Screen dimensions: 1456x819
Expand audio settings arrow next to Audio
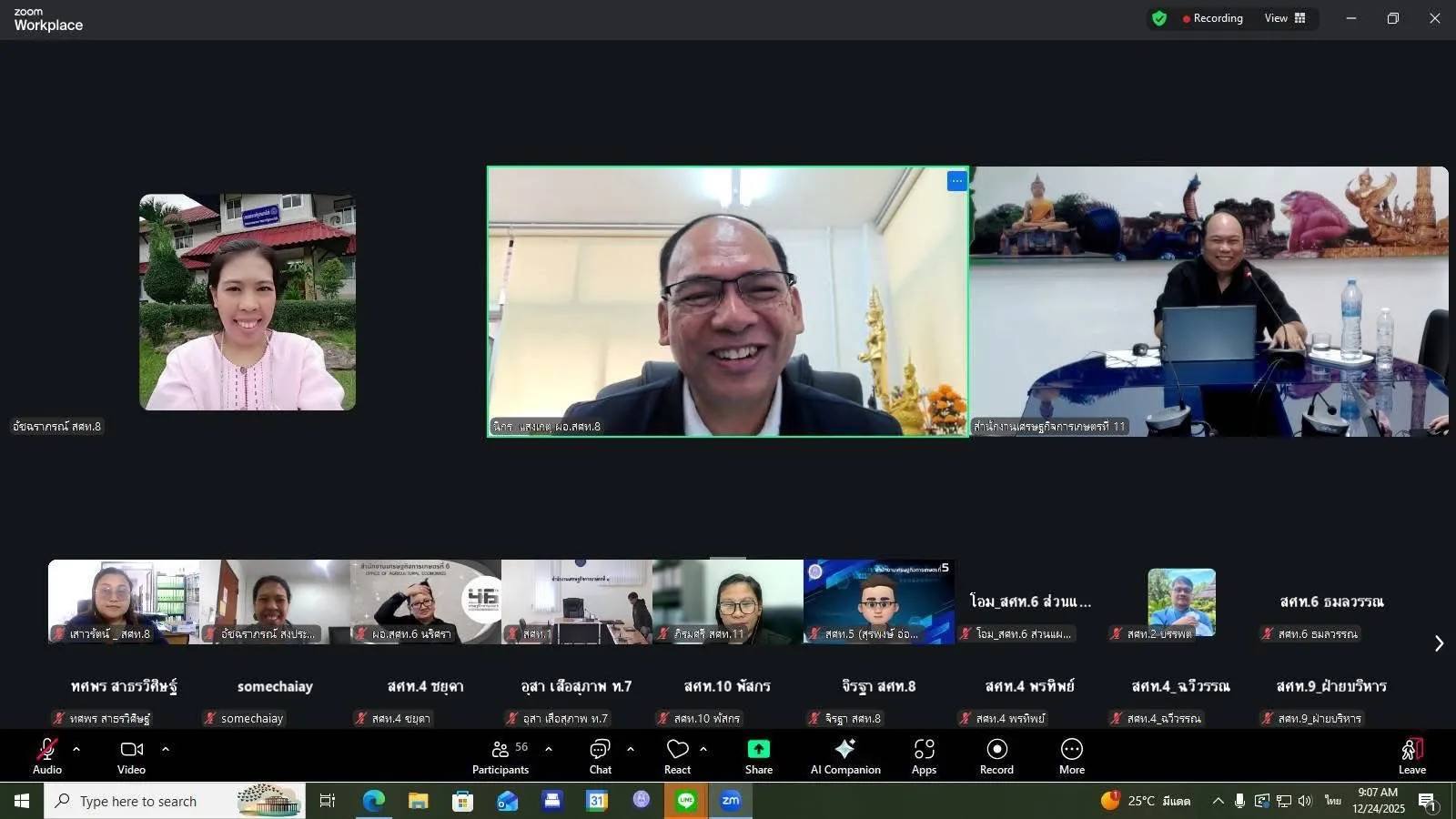[x=76, y=749]
